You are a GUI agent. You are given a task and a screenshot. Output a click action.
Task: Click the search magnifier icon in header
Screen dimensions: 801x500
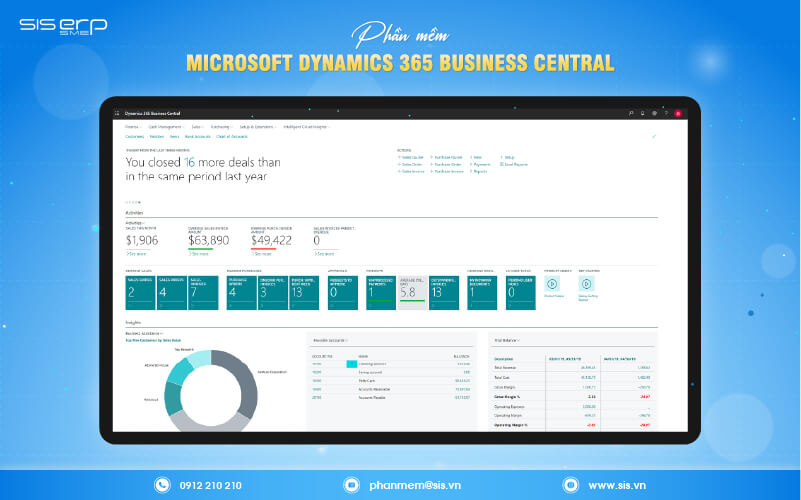[632, 114]
